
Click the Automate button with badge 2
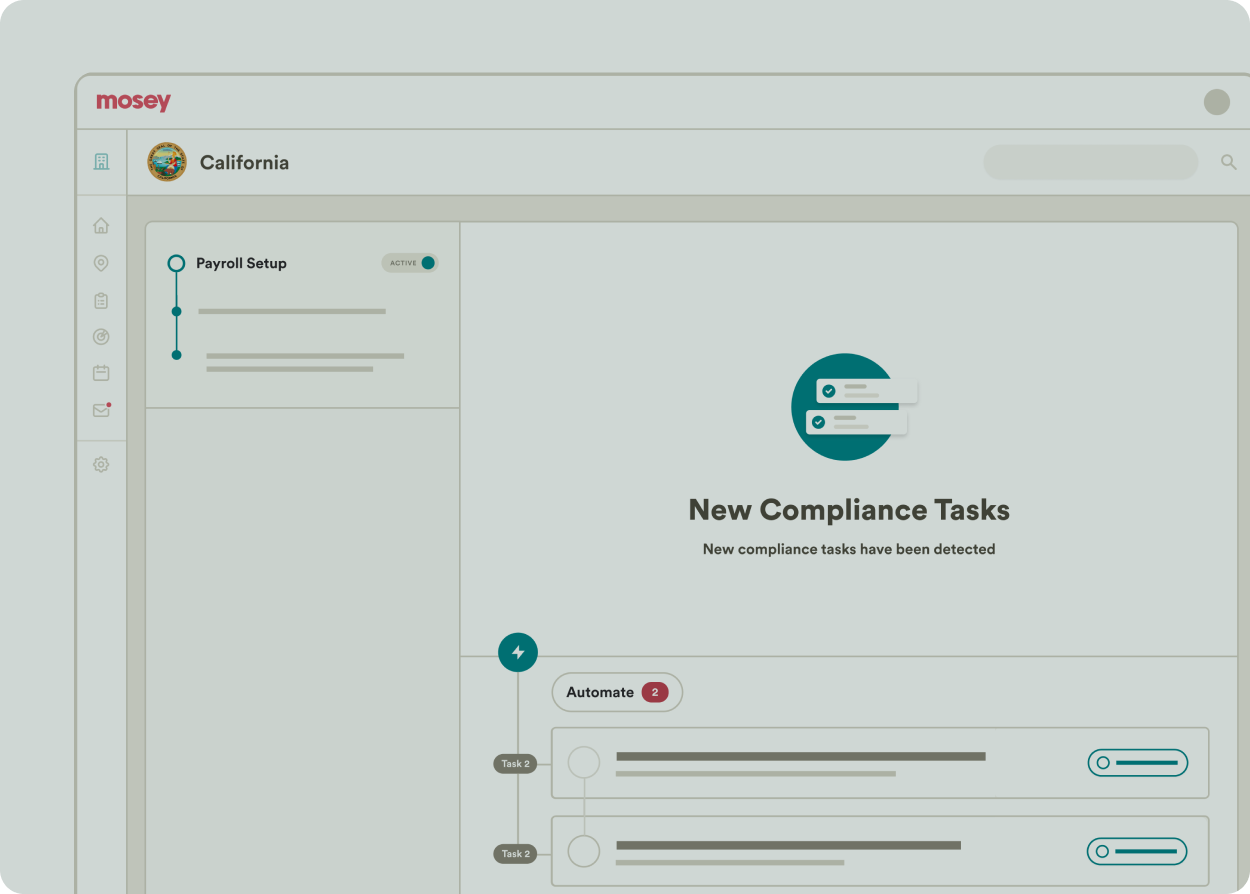tap(617, 692)
